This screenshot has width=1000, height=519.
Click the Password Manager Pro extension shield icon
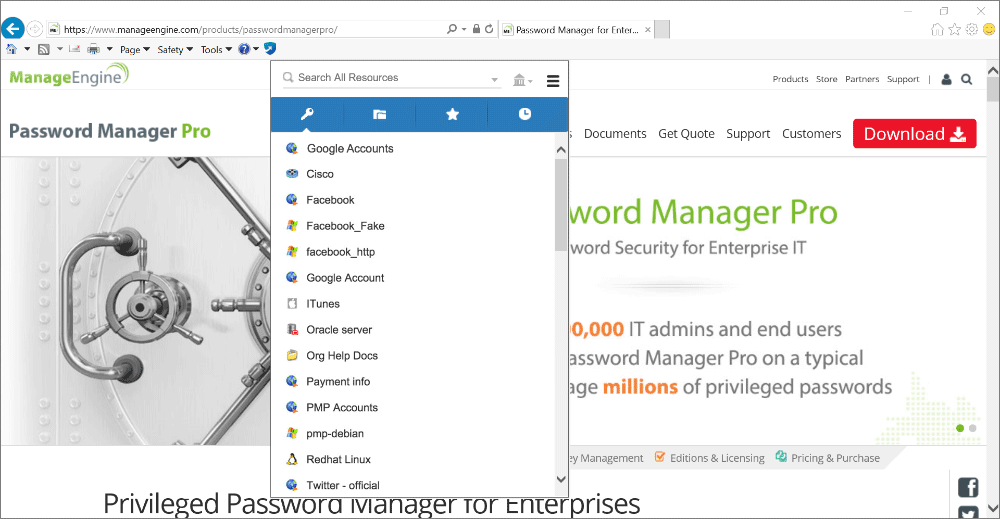point(270,48)
